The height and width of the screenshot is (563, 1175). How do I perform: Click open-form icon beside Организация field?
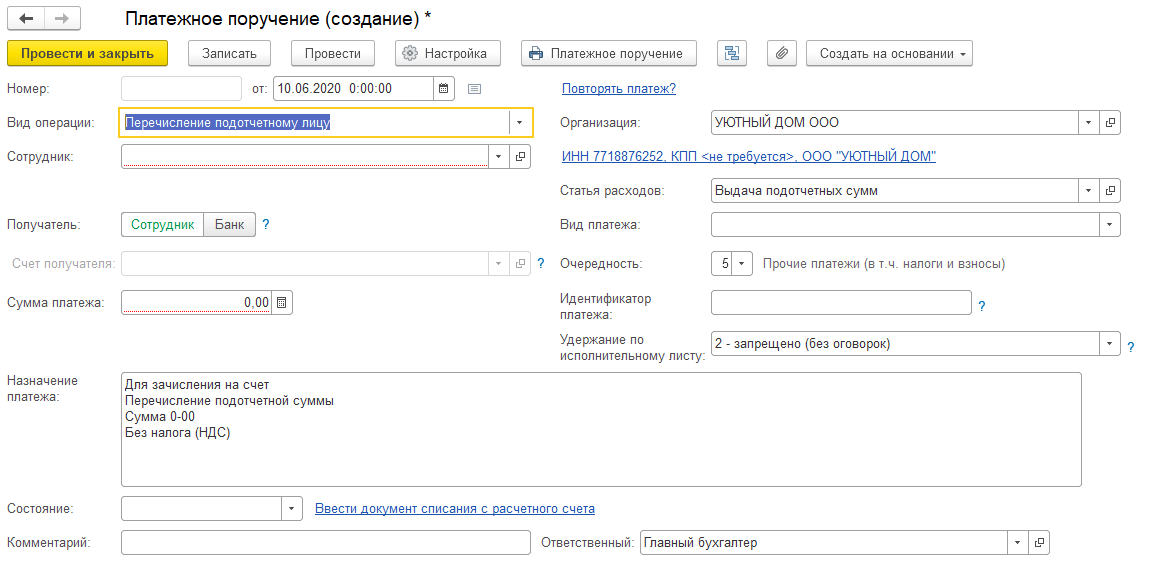click(x=1111, y=123)
